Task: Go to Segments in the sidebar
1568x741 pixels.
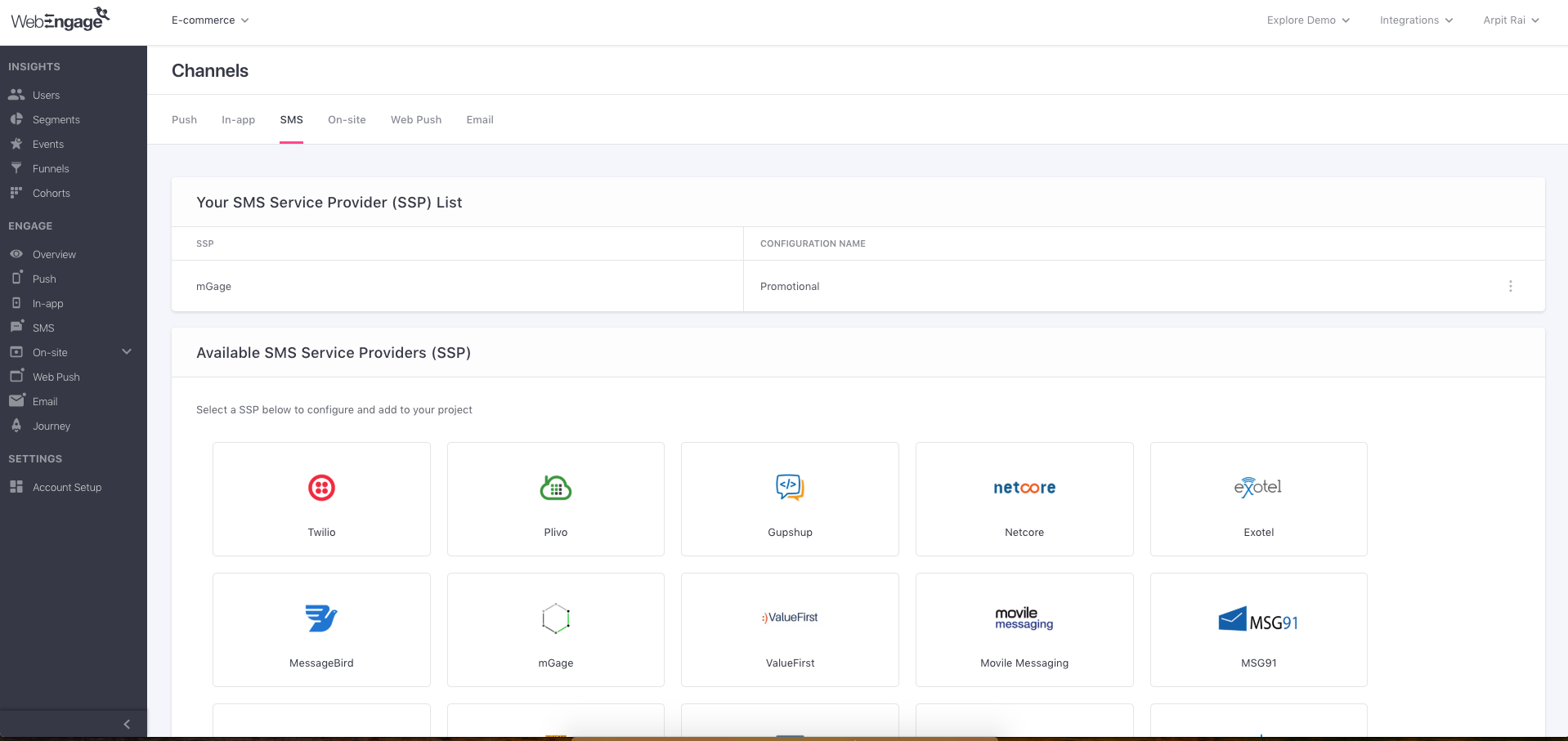Action: tap(56, 120)
